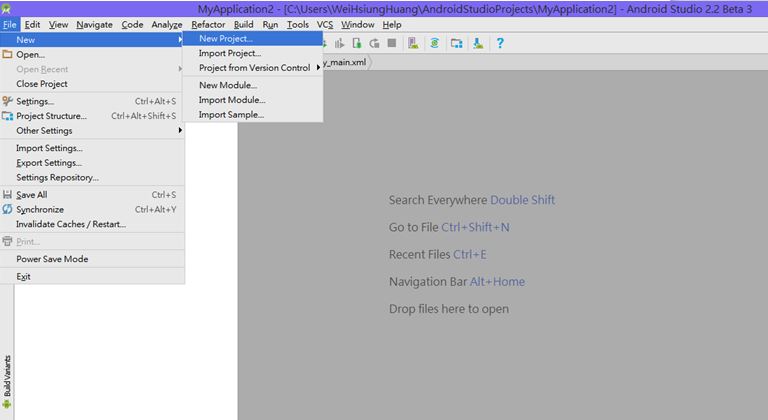768x420 pixels.
Task: Choose Import Settings...
Action: [x=92, y=148]
